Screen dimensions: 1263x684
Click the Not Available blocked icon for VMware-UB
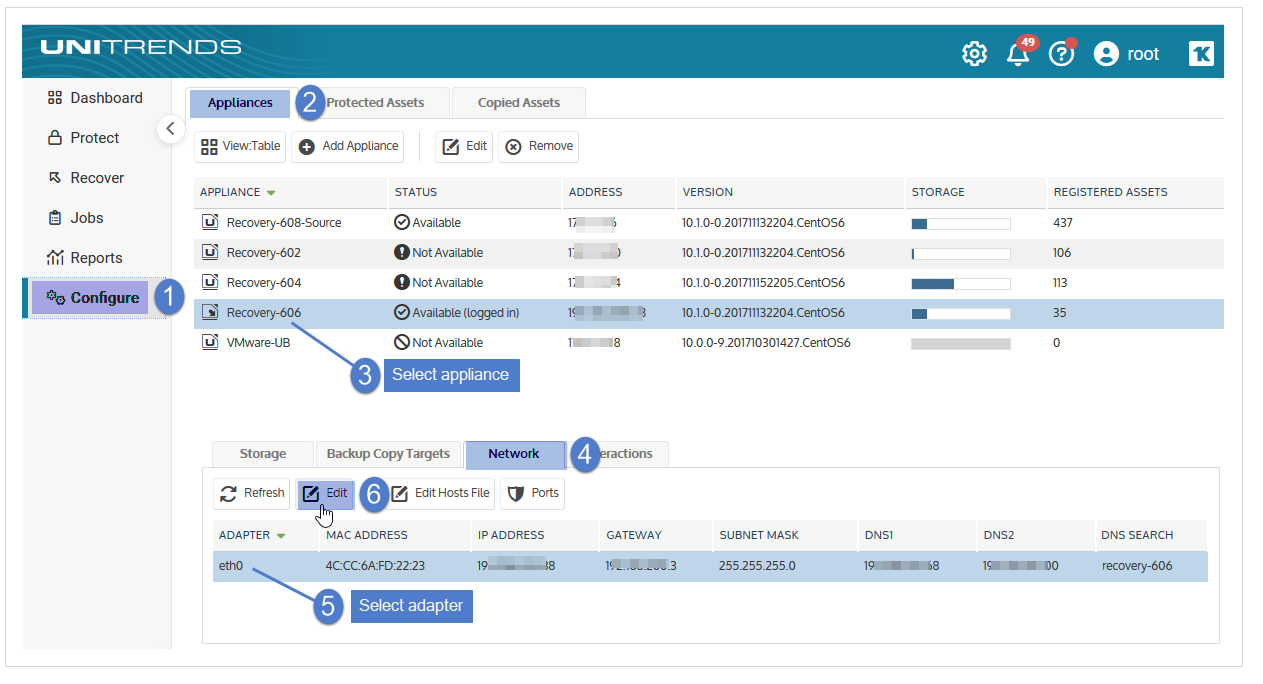coord(402,343)
